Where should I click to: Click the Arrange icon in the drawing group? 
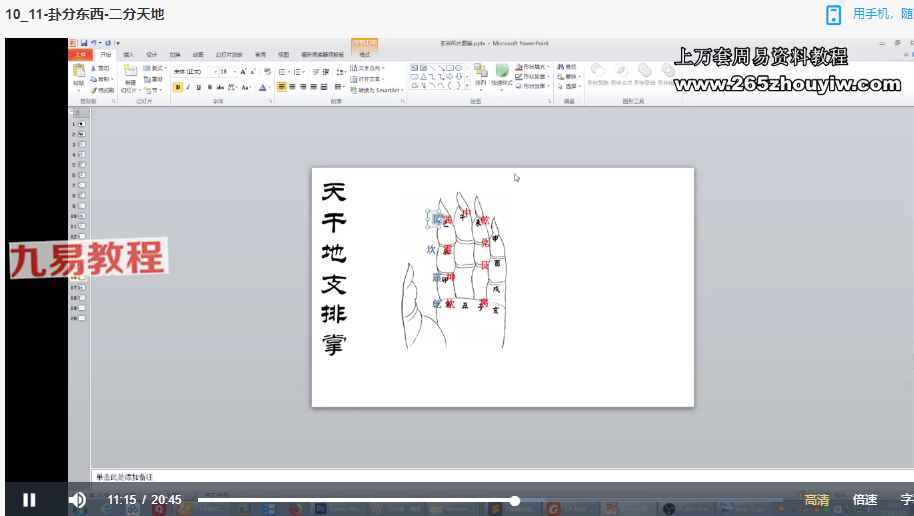point(481,76)
